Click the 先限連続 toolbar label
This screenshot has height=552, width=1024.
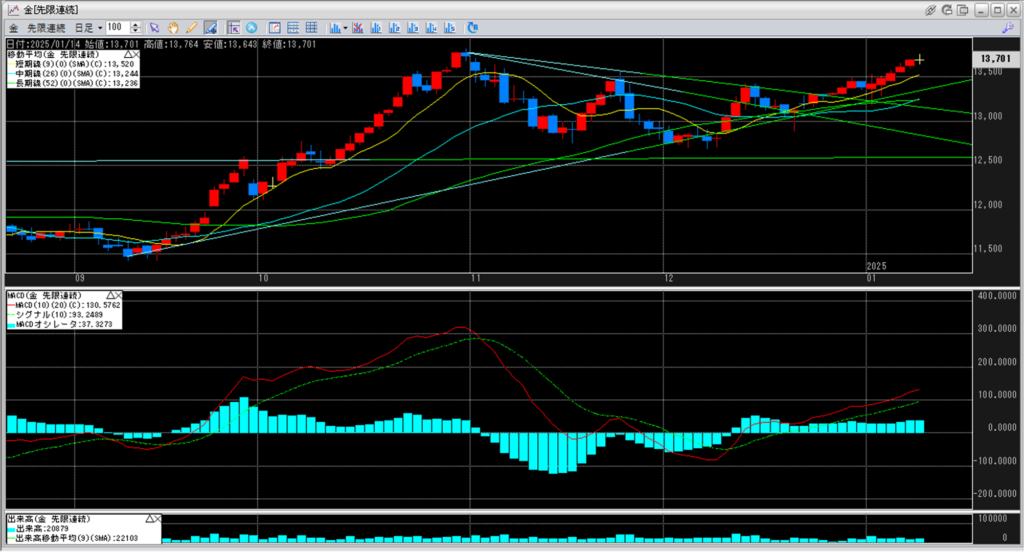tap(46, 28)
